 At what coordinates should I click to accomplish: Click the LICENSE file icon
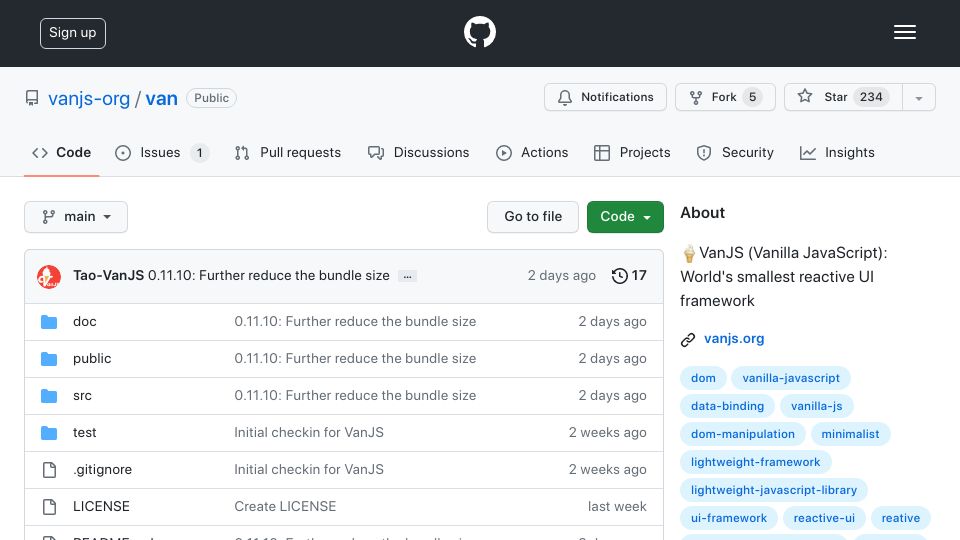tap(49, 506)
